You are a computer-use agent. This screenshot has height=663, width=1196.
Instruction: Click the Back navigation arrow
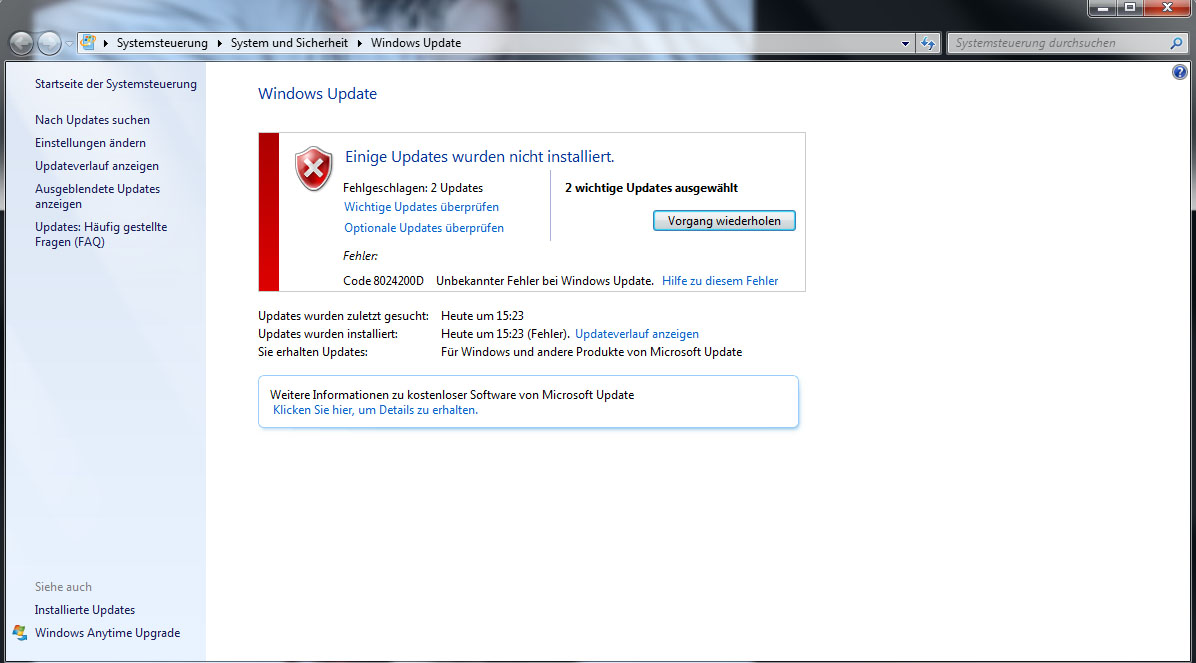tap(21, 43)
